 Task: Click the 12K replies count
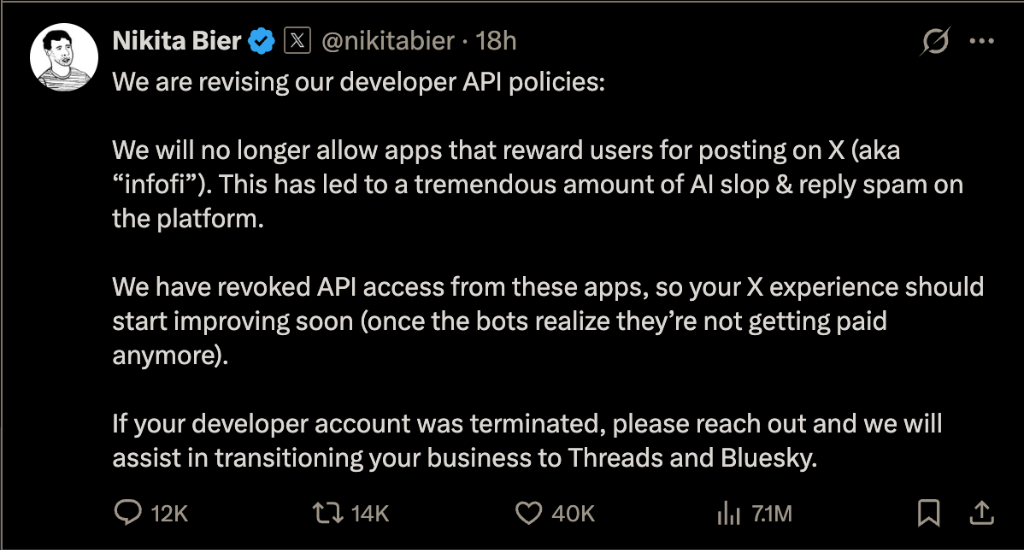coord(169,514)
